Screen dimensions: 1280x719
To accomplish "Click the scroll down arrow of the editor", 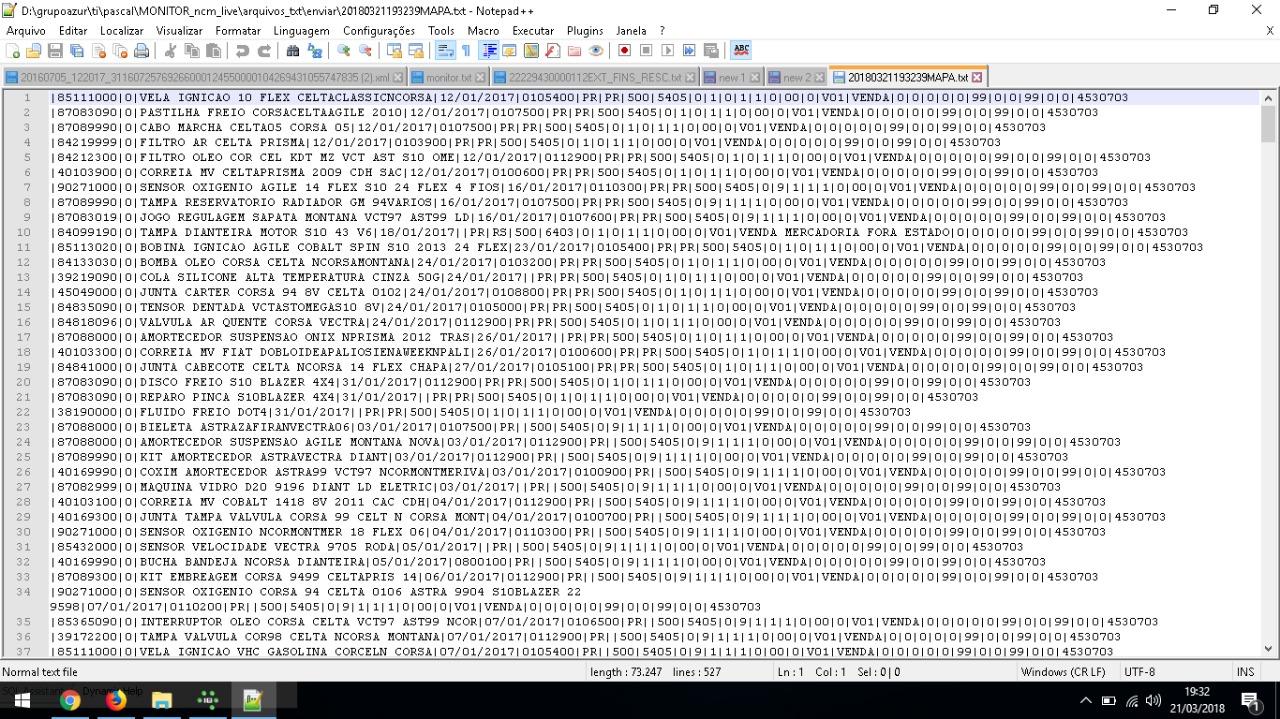I will click(1269, 649).
